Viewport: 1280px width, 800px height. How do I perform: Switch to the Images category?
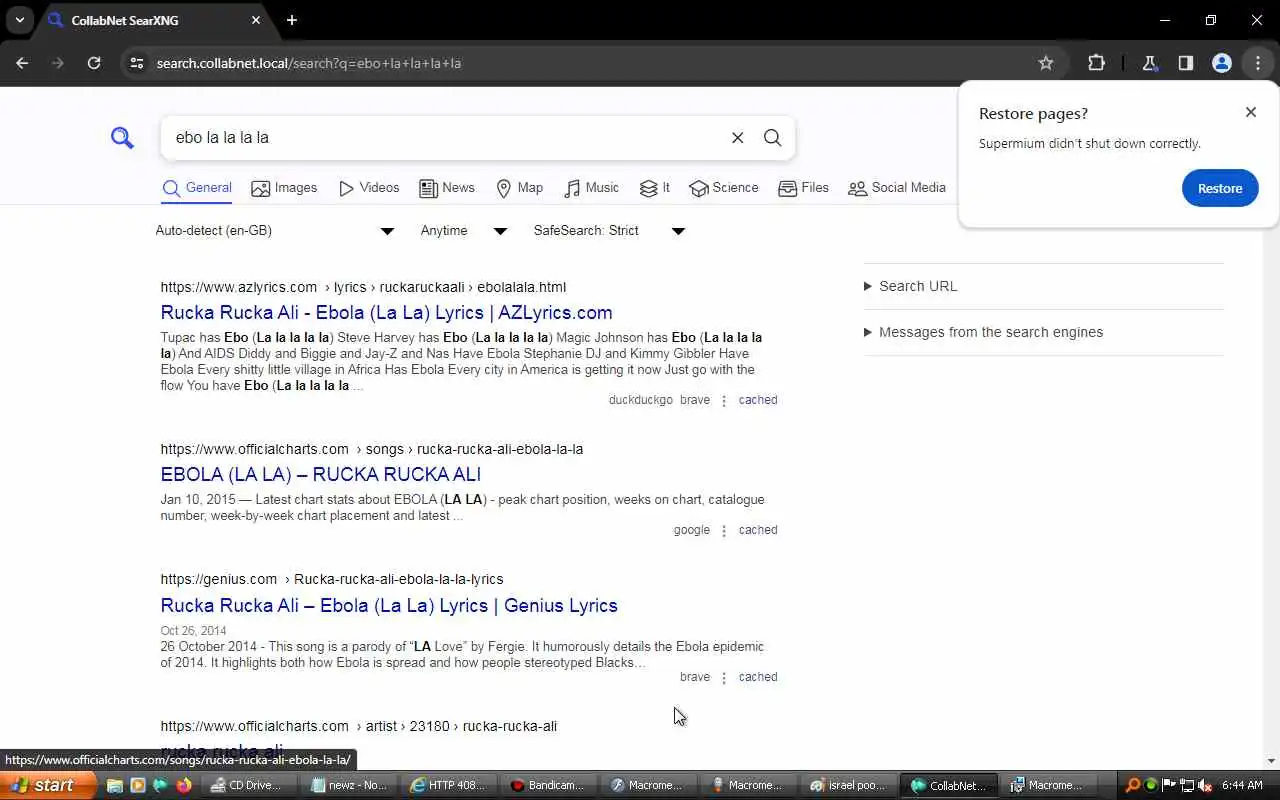(x=284, y=188)
